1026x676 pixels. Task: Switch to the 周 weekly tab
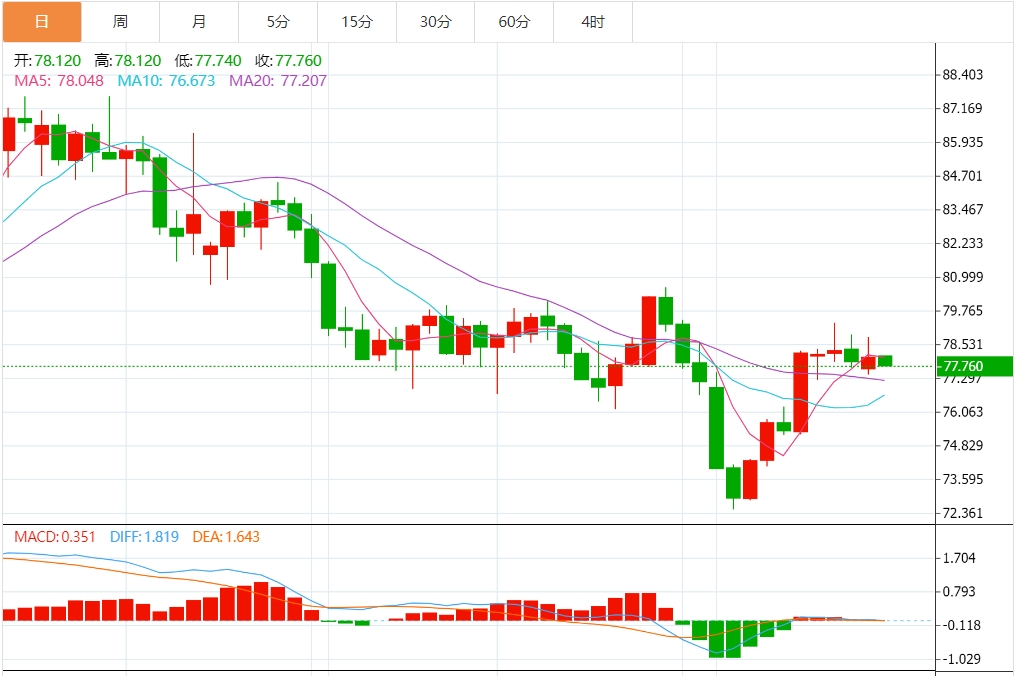point(120,22)
